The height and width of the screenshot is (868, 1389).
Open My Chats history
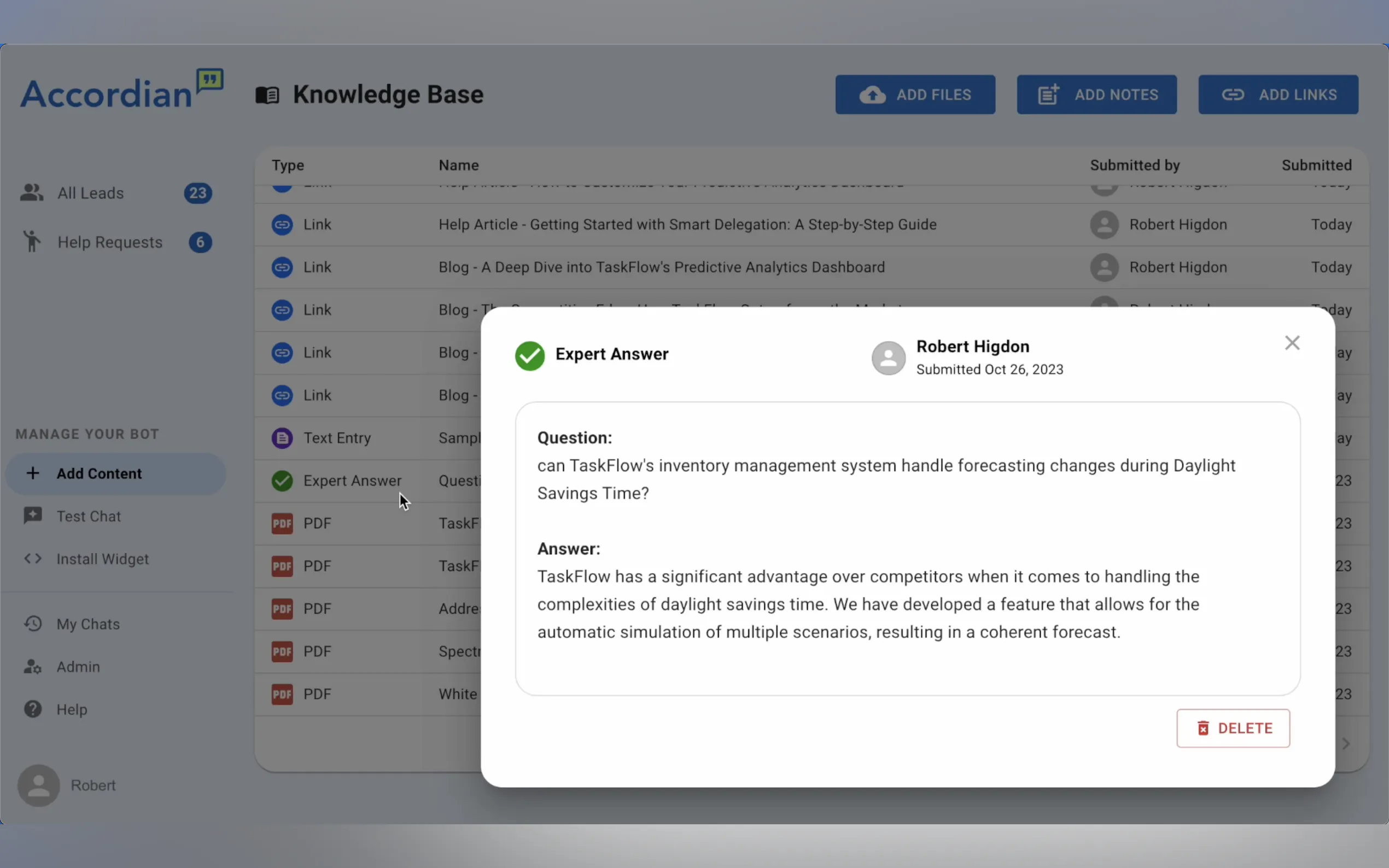tap(88, 624)
